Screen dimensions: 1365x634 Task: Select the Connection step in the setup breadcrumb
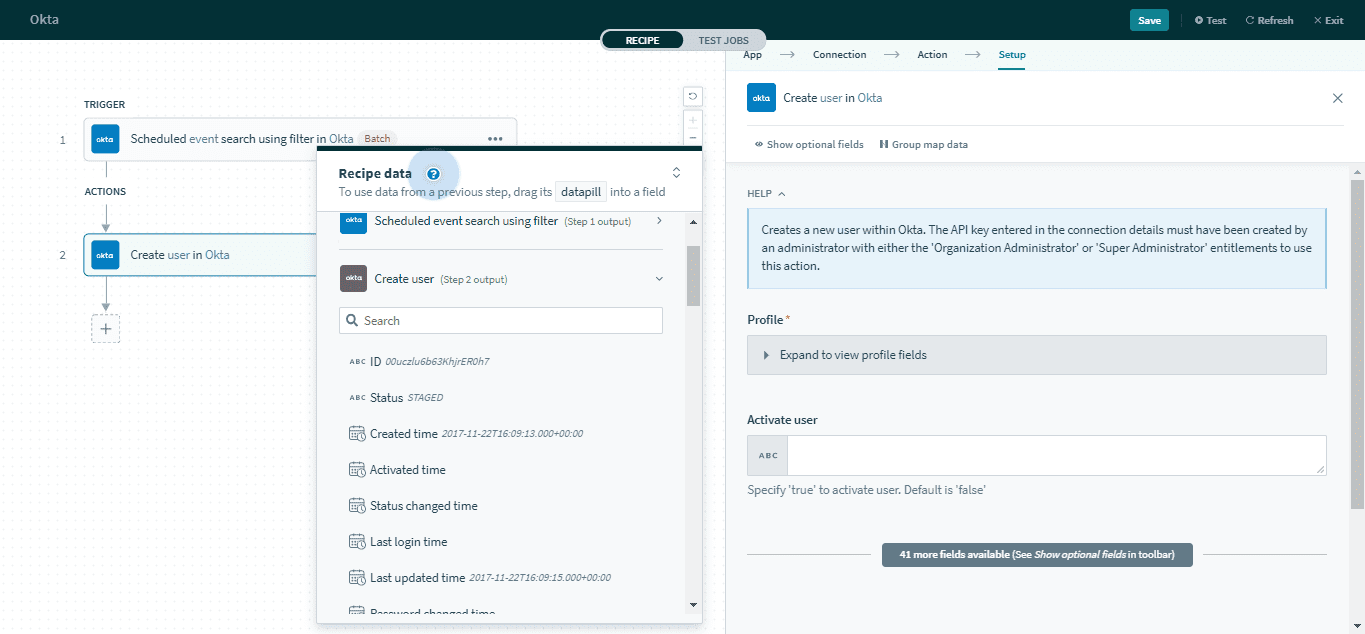point(839,54)
